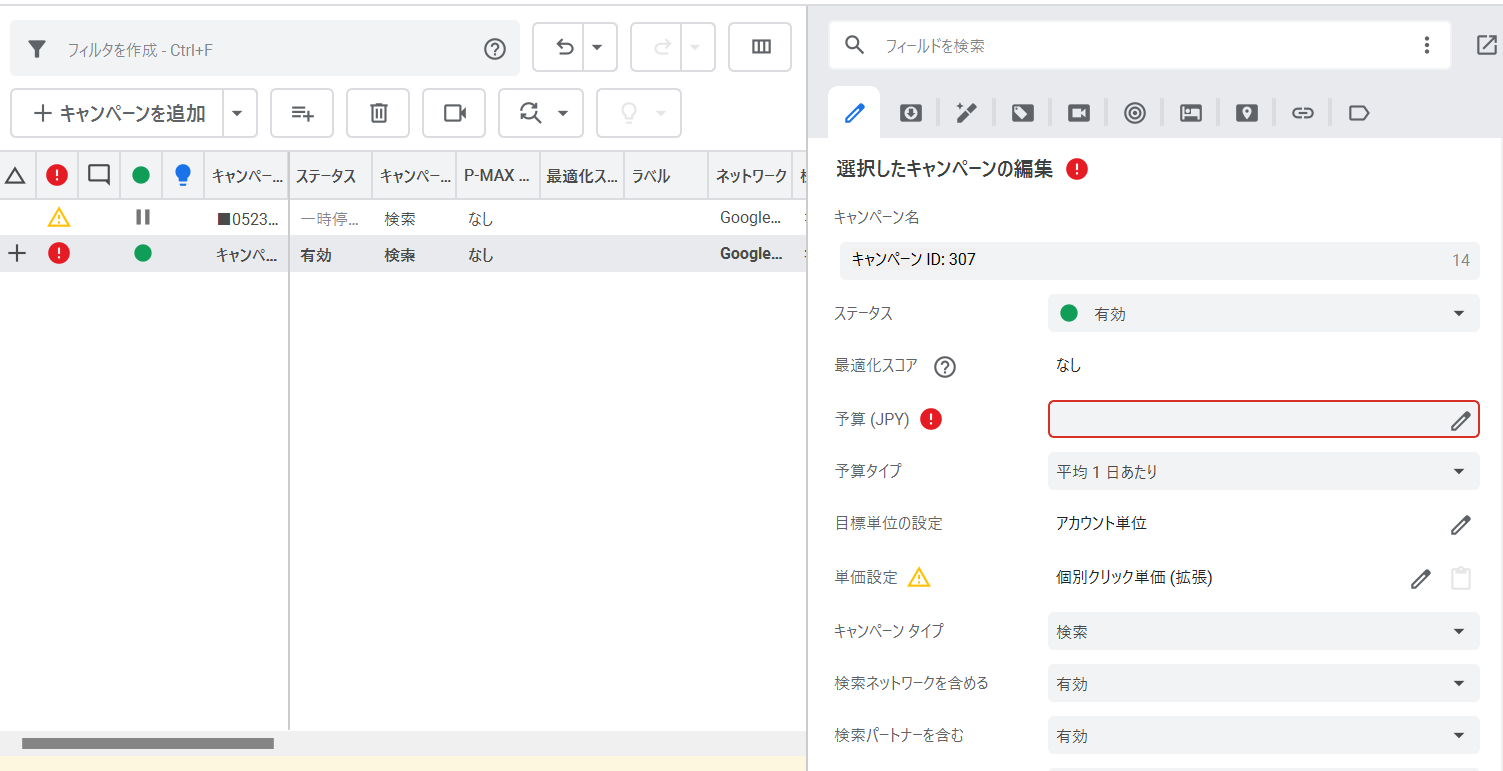The width and height of the screenshot is (1503, 771).
Task: Click the 最適化スコア help icon
Action: (x=945, y=367)
